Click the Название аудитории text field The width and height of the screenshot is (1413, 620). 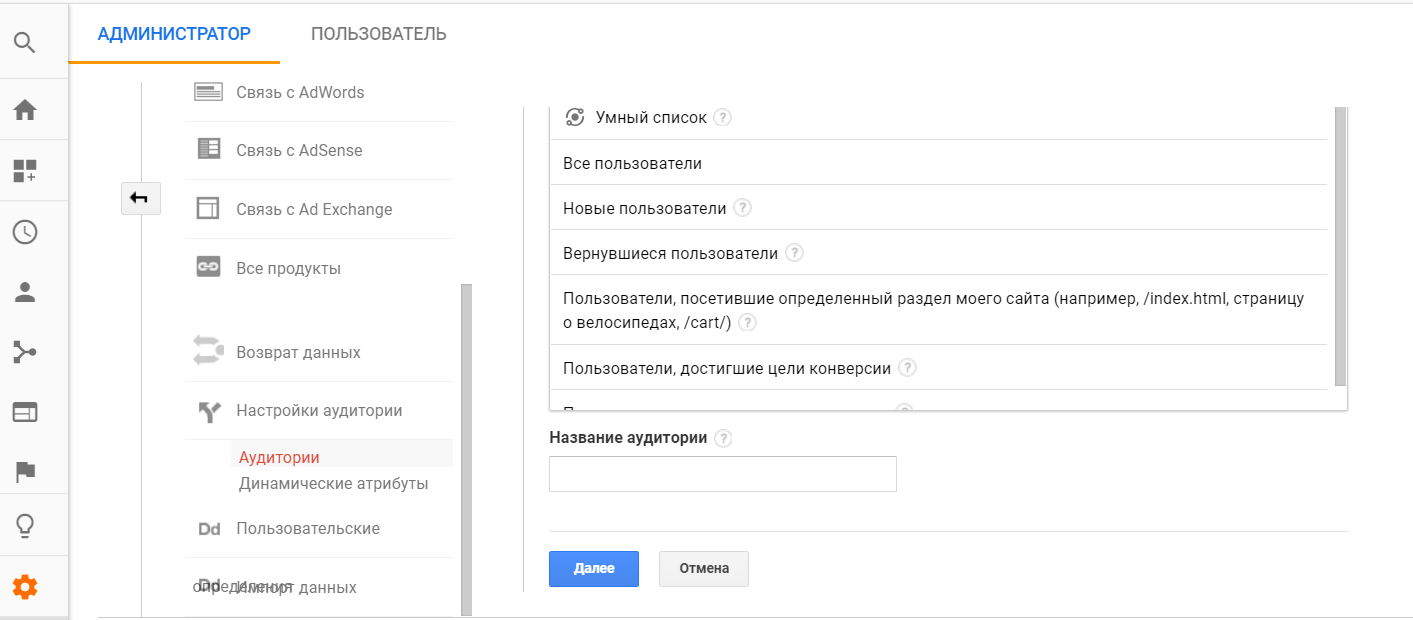[x=723, y=474]
